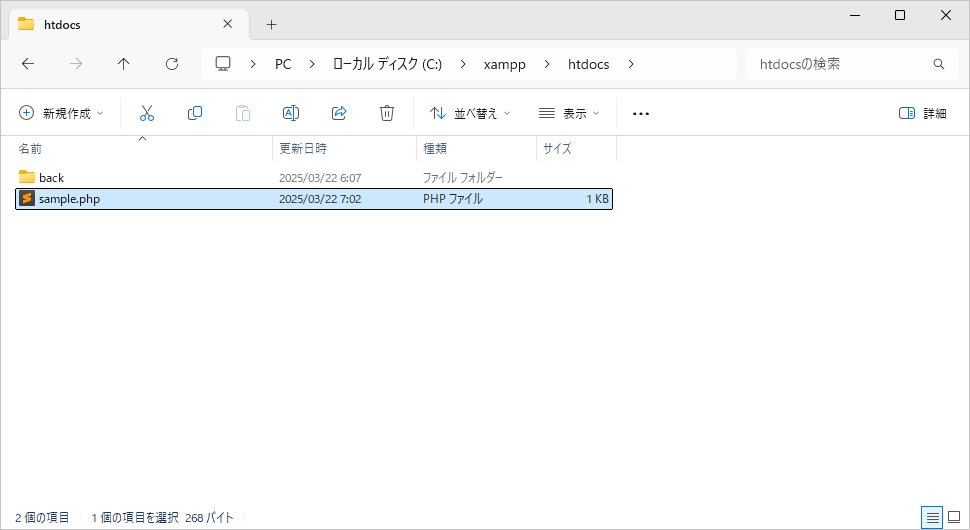
Task: Expand the 並べ替え sort dropdown
Action: (x=470, y=113)
